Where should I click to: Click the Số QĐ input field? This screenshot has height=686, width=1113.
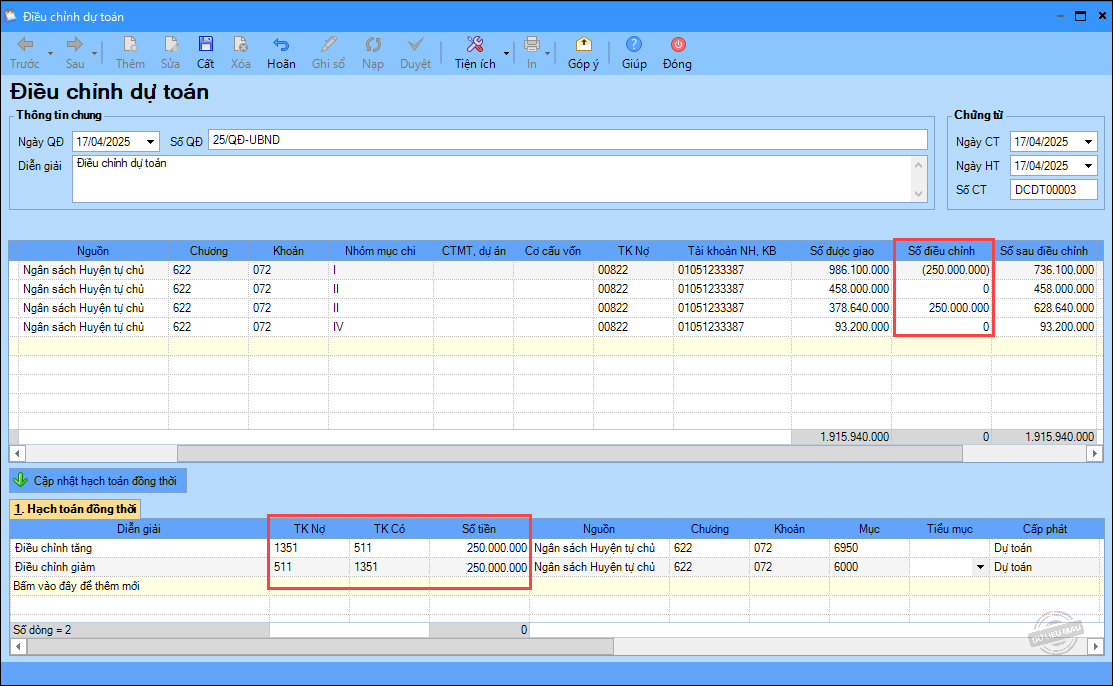[567, 140]
